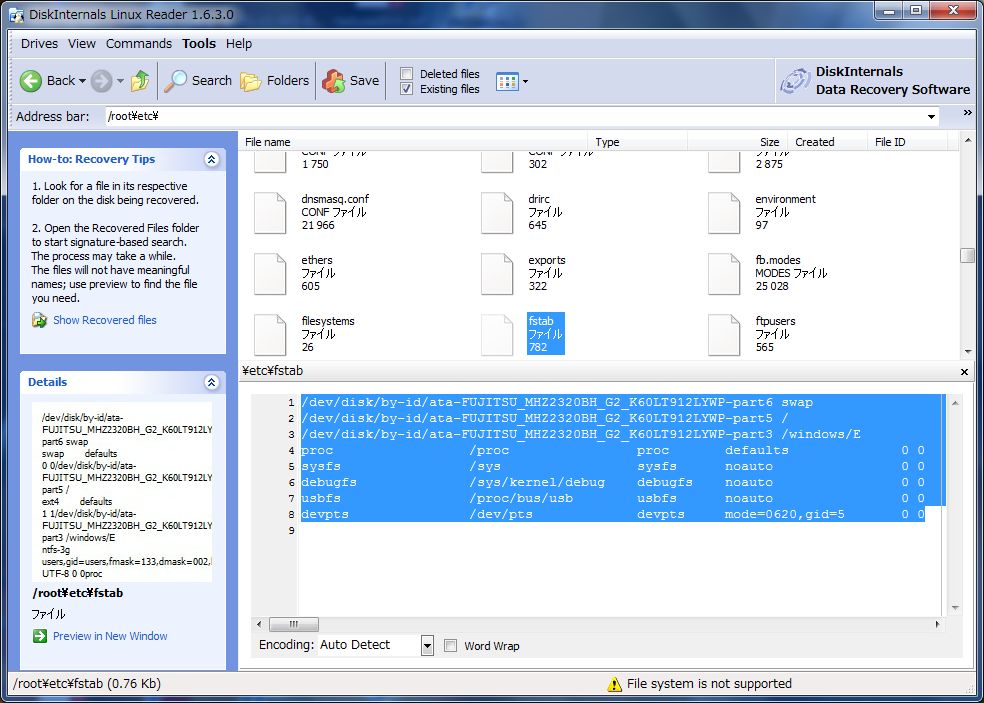
Task: Open the View menu
Action: point(82,44)
